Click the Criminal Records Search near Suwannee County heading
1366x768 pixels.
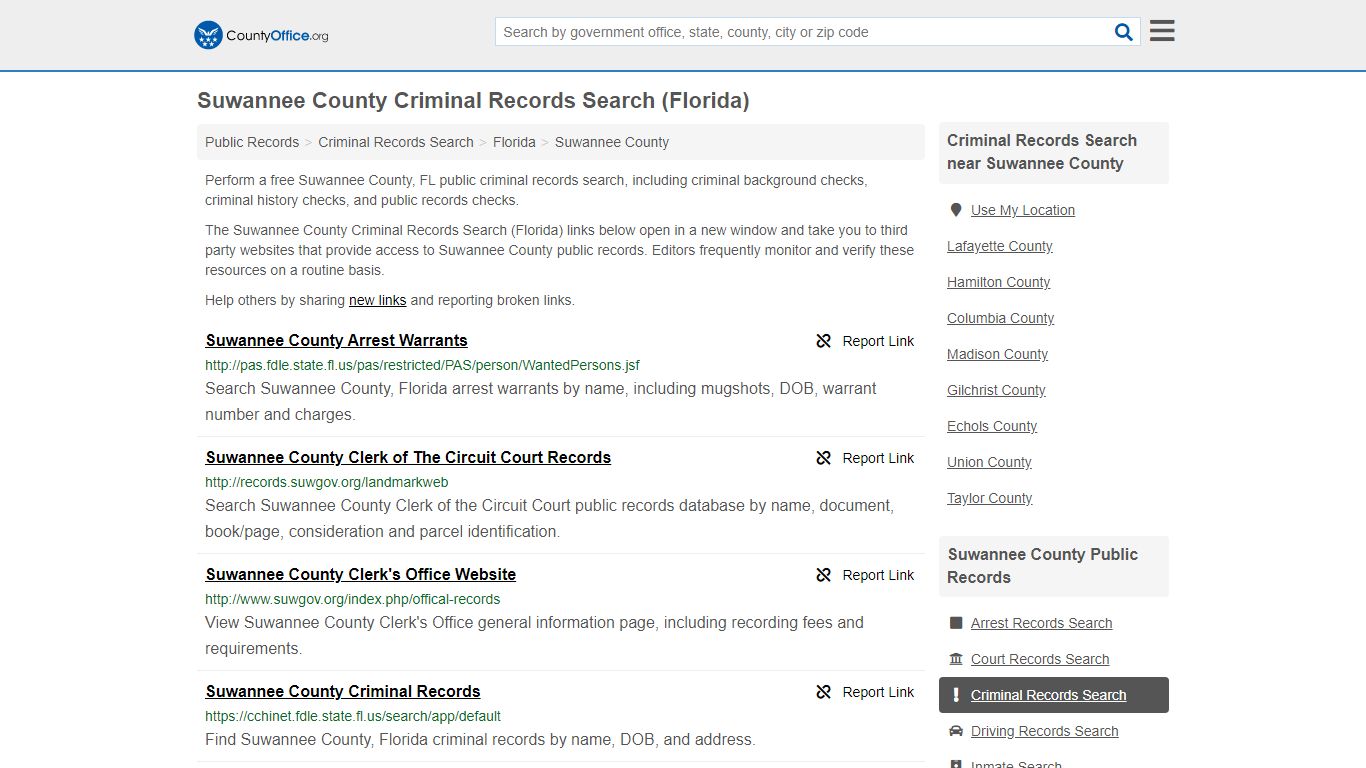pos(1042,152)
